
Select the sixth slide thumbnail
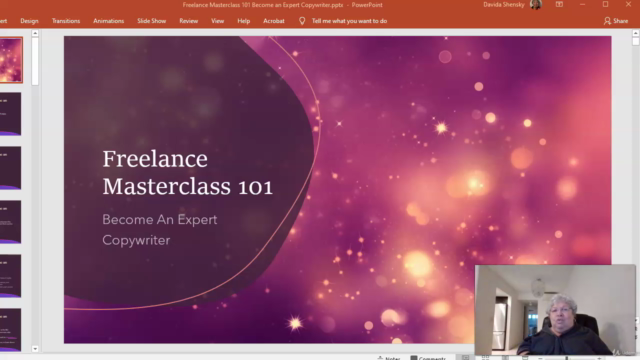pos(11,330)
